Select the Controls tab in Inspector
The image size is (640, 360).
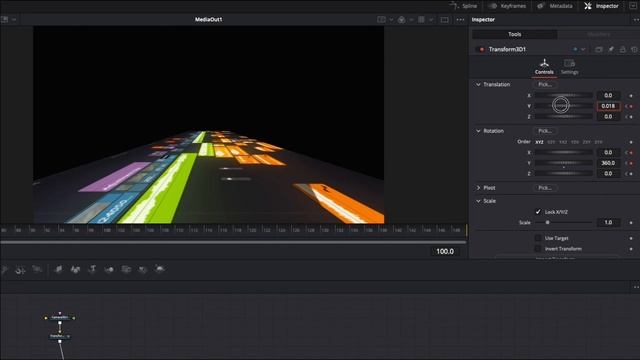544,67
